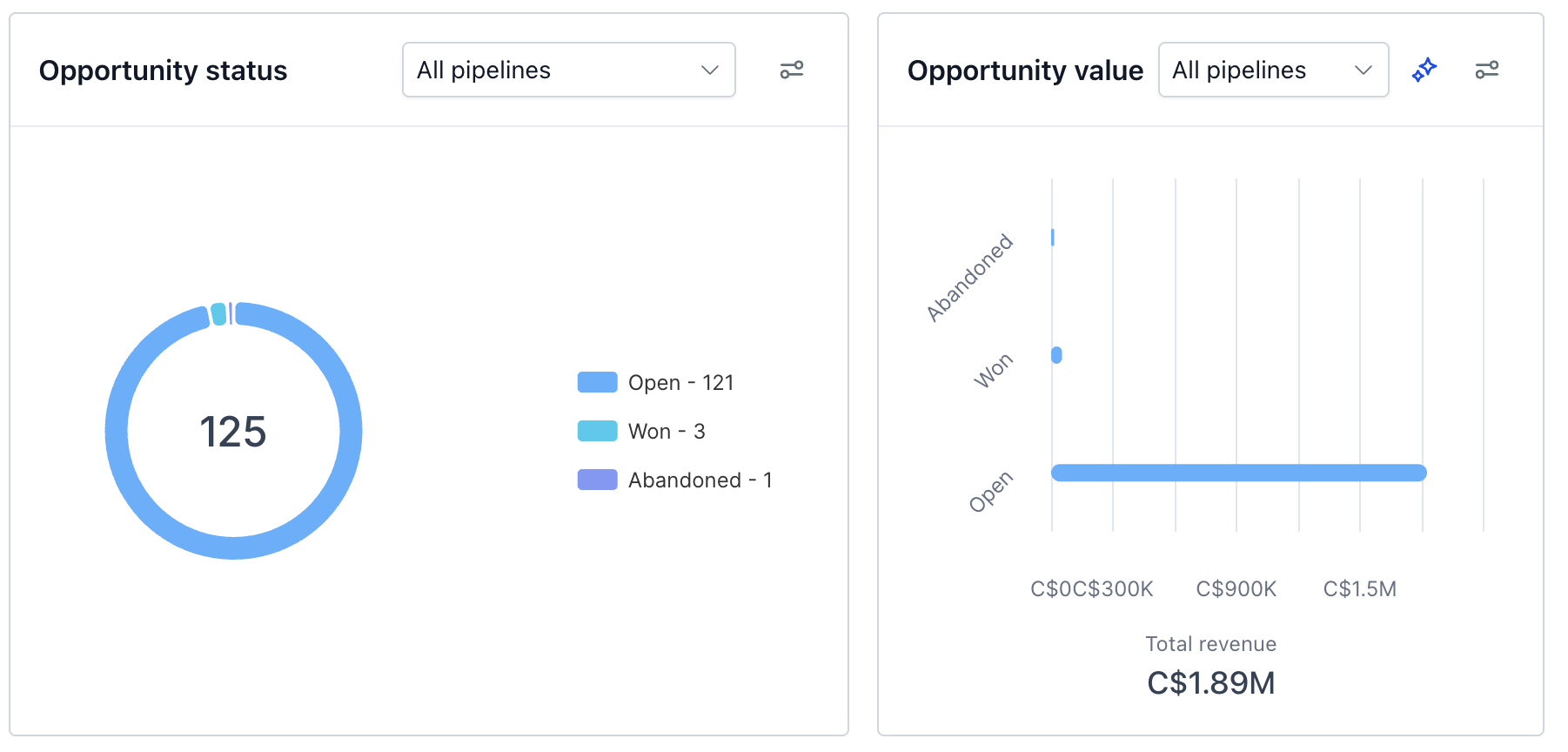Click chevron arrow of Opportunity value pipeline selector

(x=1364, y=70)
